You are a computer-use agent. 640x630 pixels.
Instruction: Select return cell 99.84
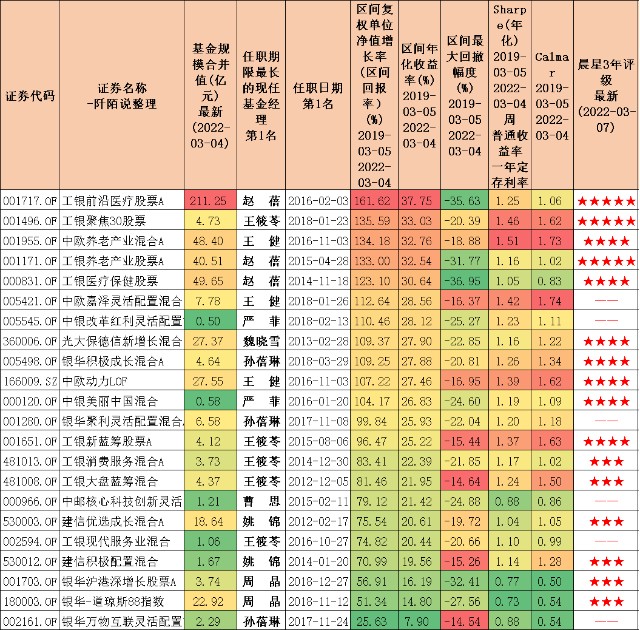coord(374,421)
